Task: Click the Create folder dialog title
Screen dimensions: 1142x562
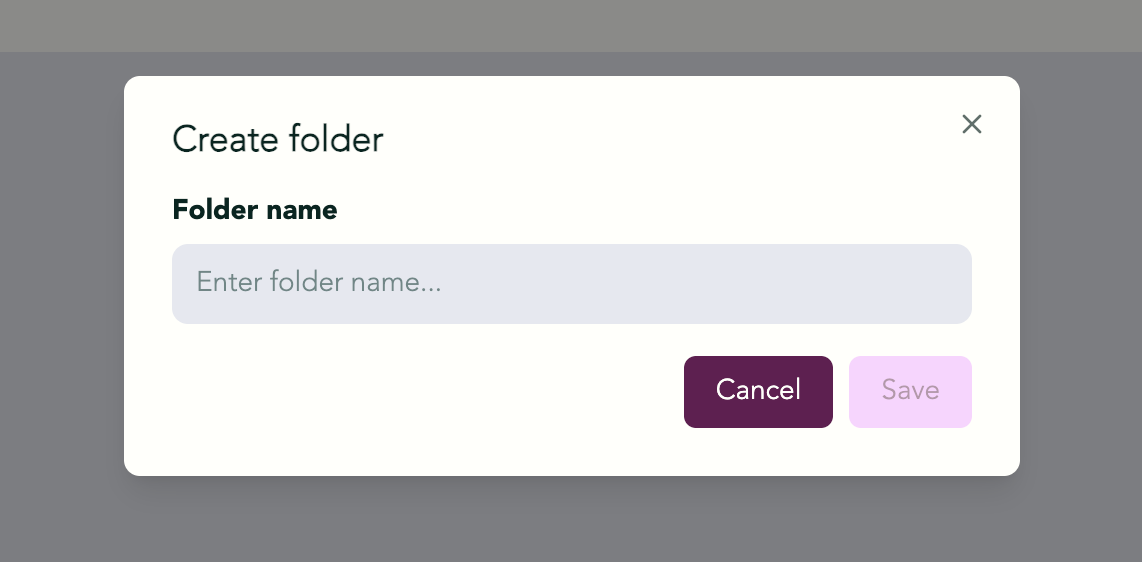Action: [x=277, y=139]
